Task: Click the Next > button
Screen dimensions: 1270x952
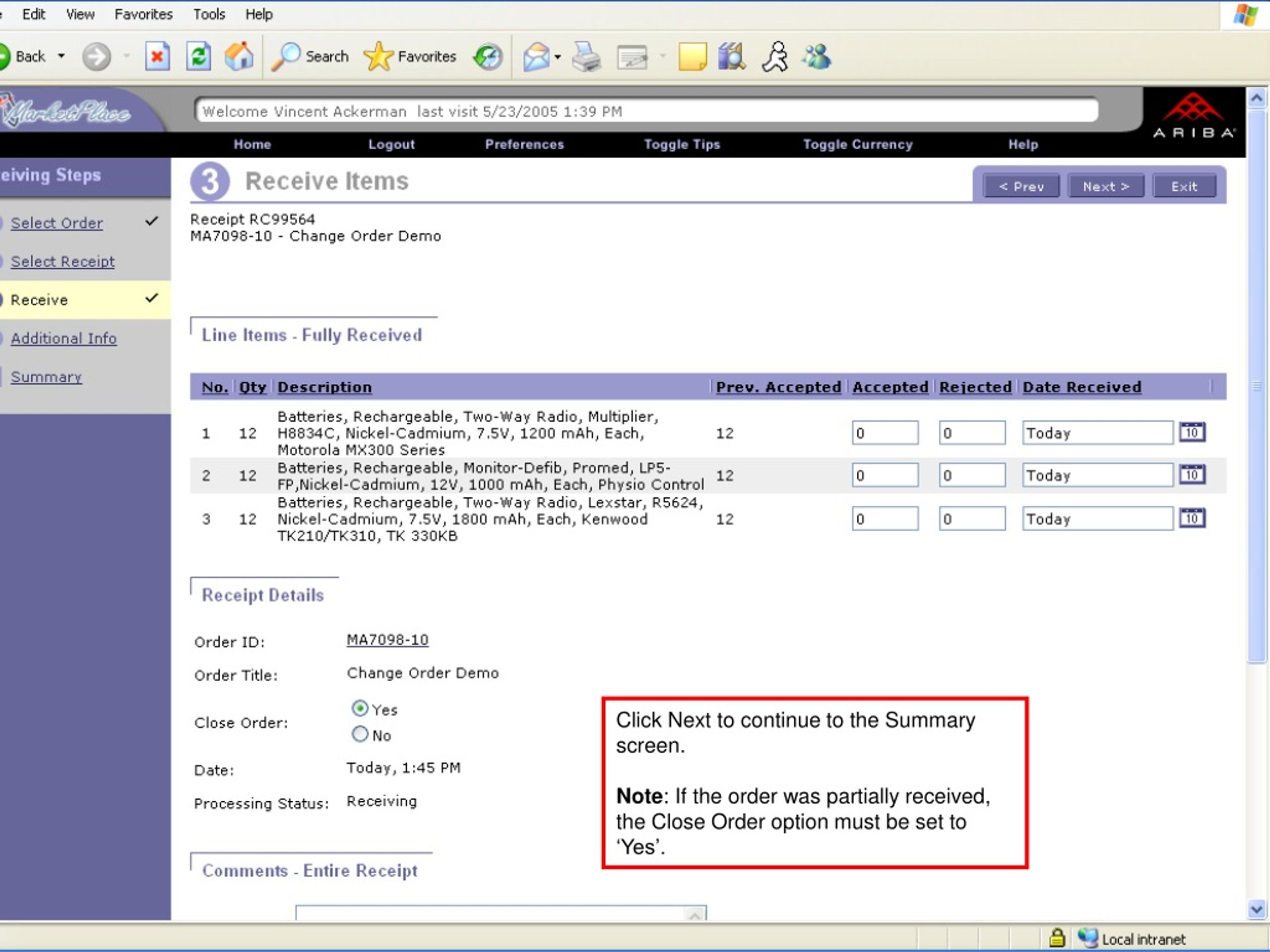Action: 1106,186
